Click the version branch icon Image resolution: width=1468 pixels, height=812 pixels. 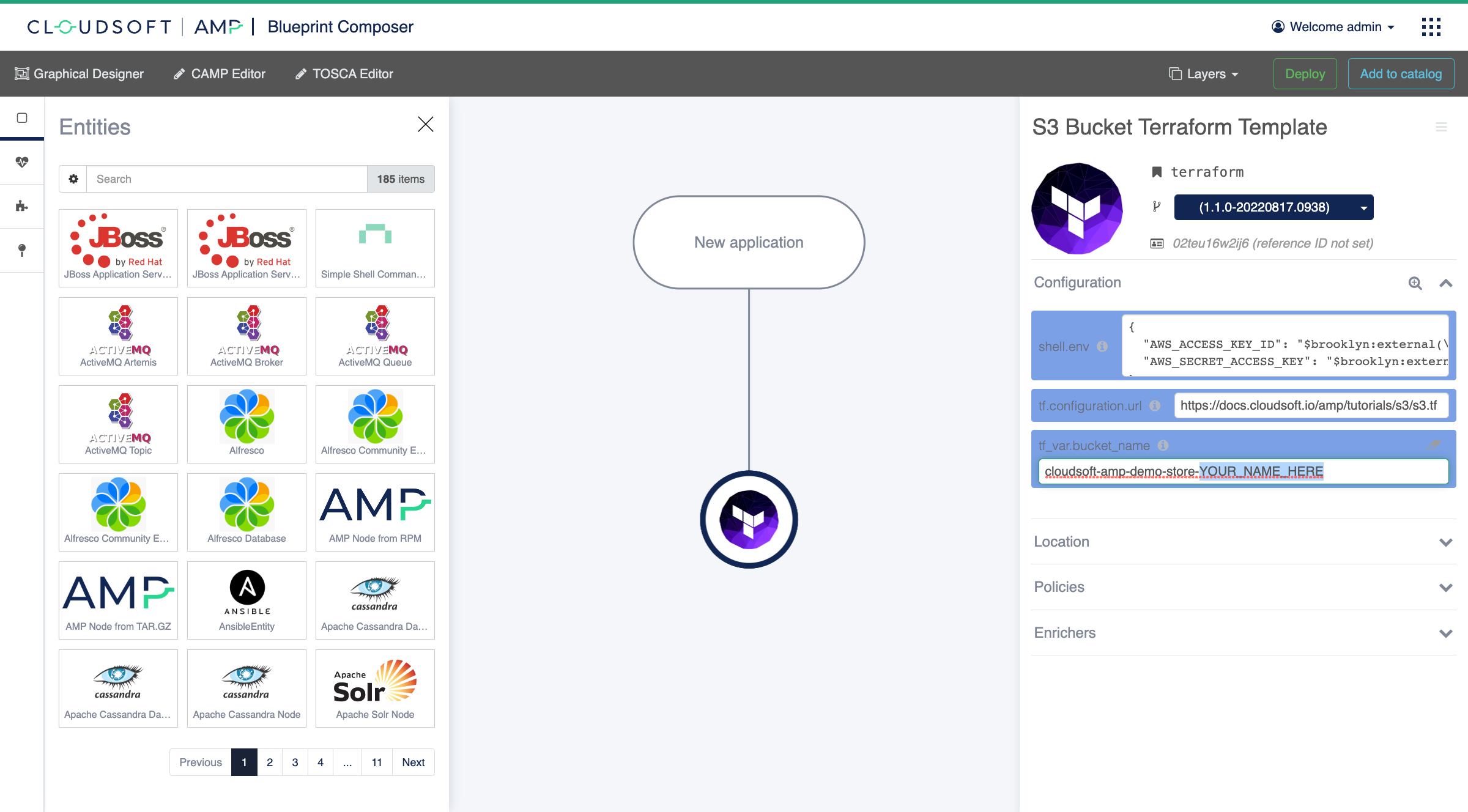coord(1157,207)
